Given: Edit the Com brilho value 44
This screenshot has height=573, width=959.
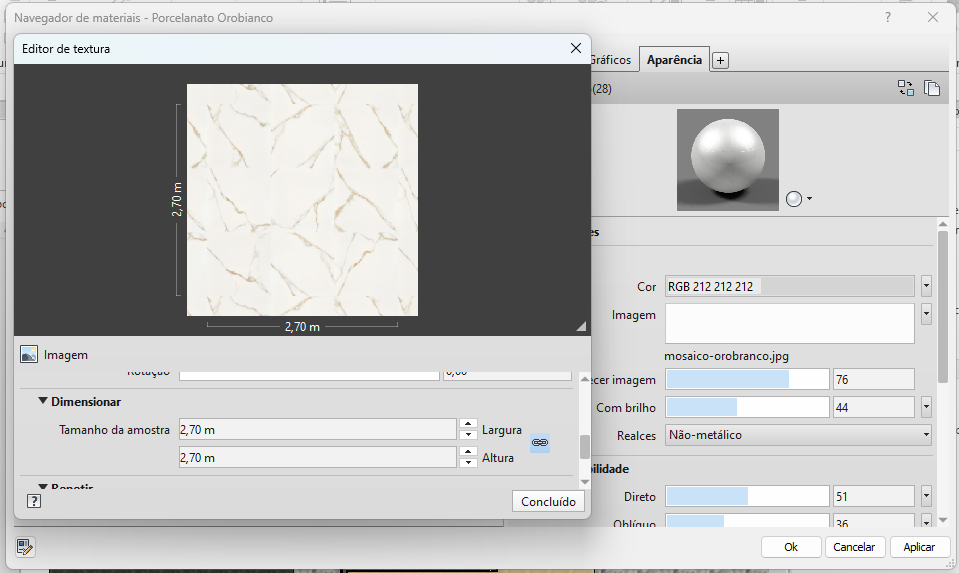Looking at the screenshot, I should [873, 407].
